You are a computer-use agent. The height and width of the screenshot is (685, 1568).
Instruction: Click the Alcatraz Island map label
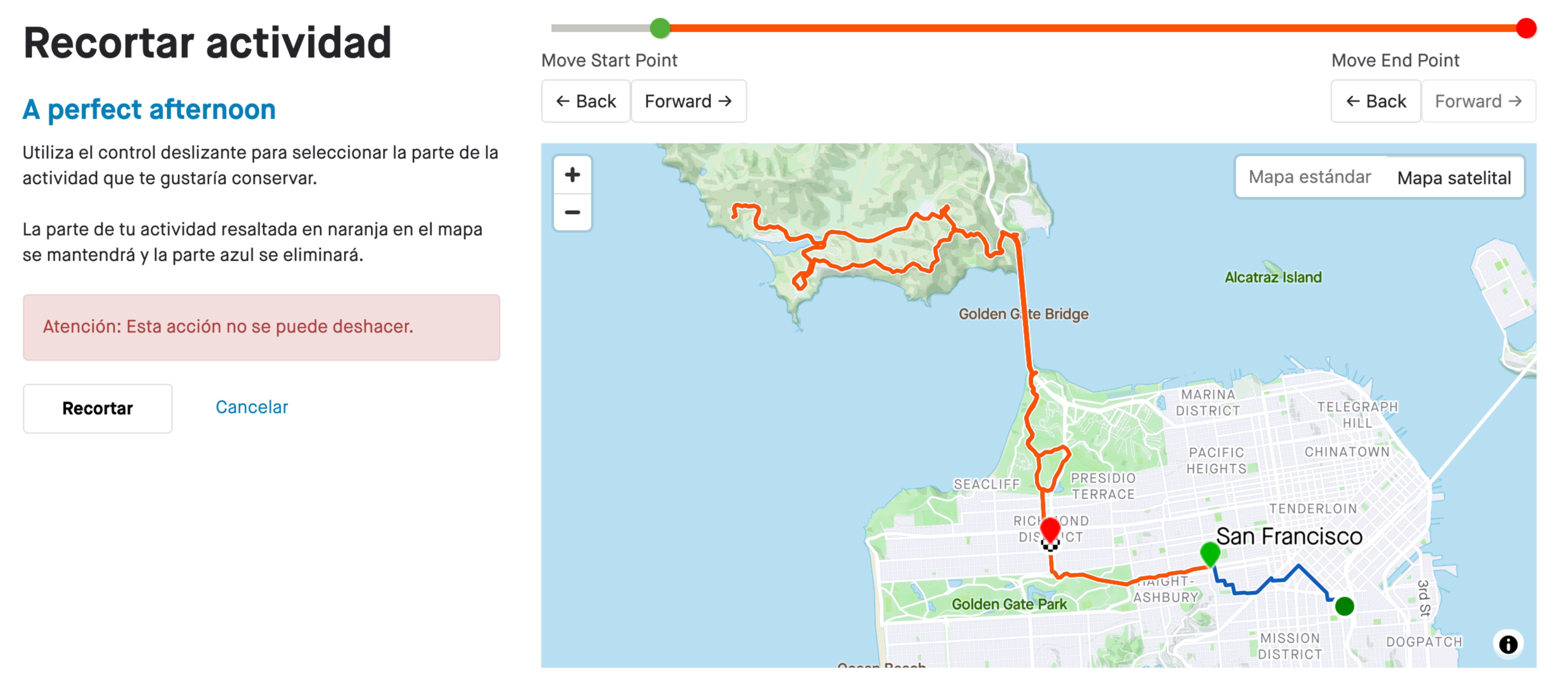1273,277
